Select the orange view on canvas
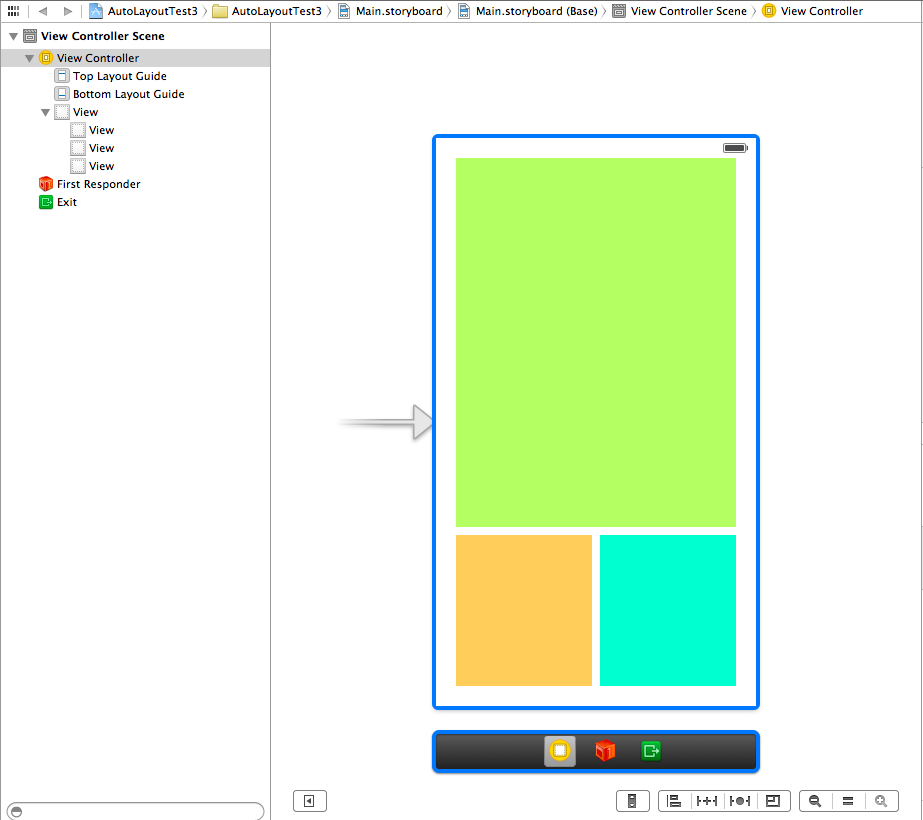Viewport: 923px width, 820px height. pos(524,610)
